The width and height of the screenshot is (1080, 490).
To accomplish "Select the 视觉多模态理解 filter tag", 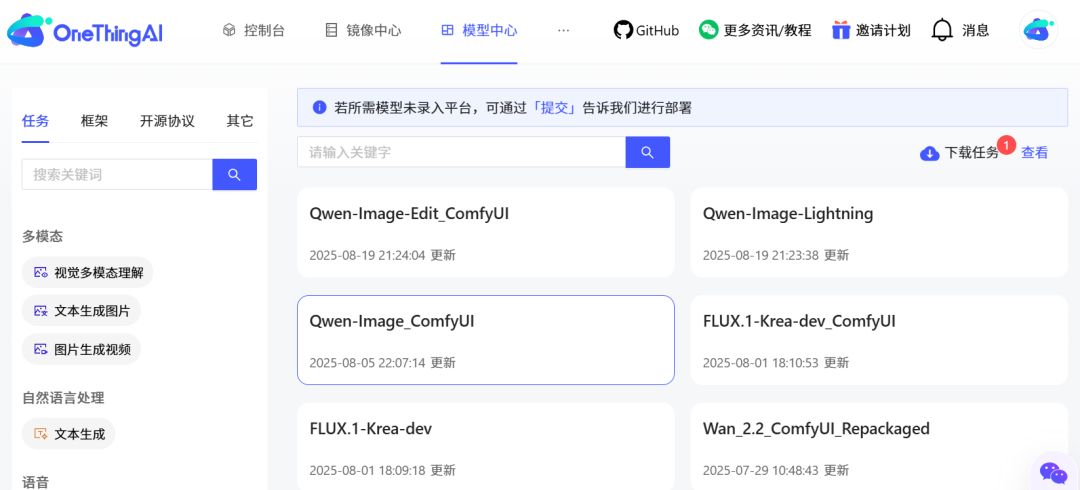I will click(88, 272).
